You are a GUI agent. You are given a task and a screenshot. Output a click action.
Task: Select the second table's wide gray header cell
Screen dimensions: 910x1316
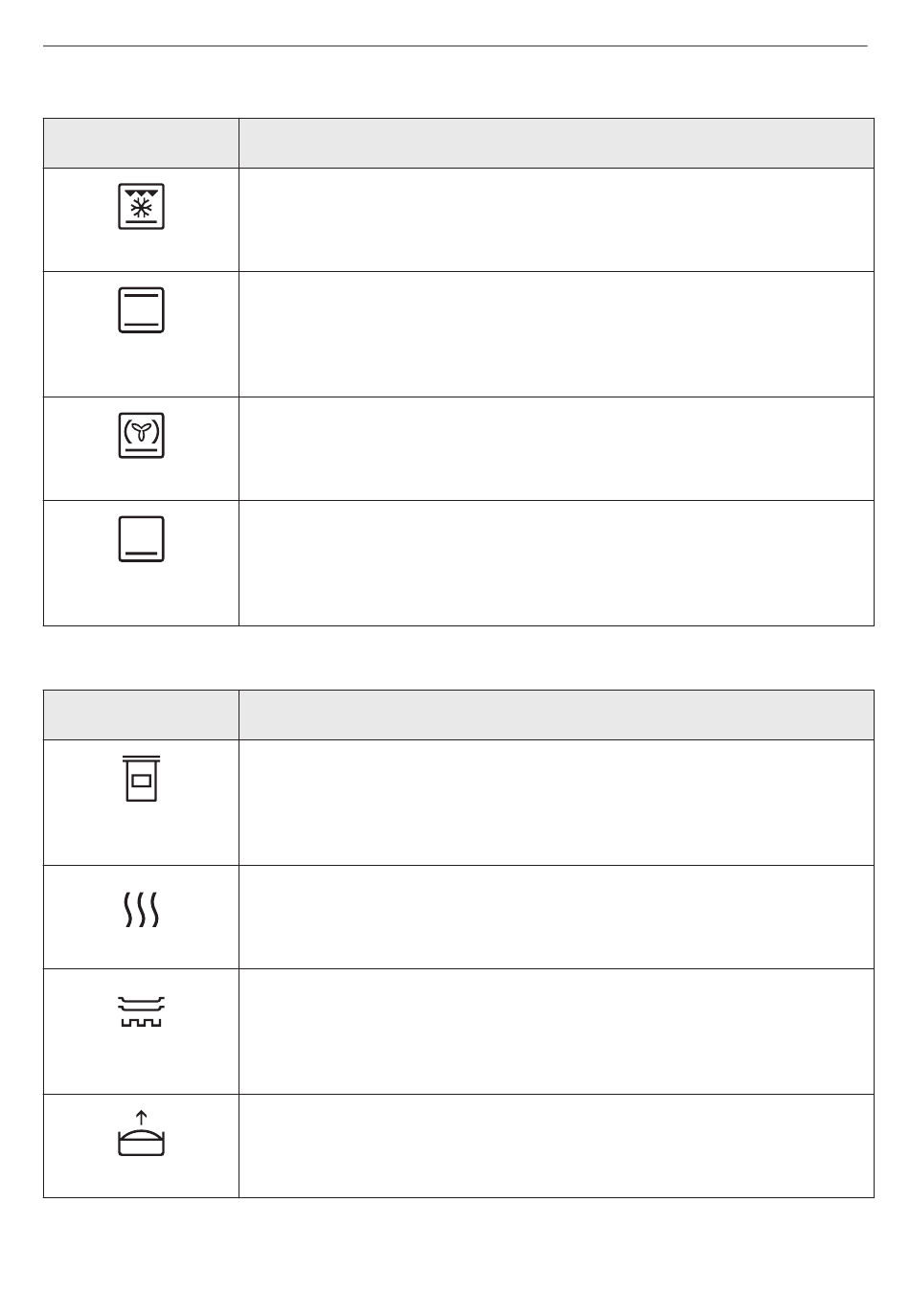[x=557, y=715]
